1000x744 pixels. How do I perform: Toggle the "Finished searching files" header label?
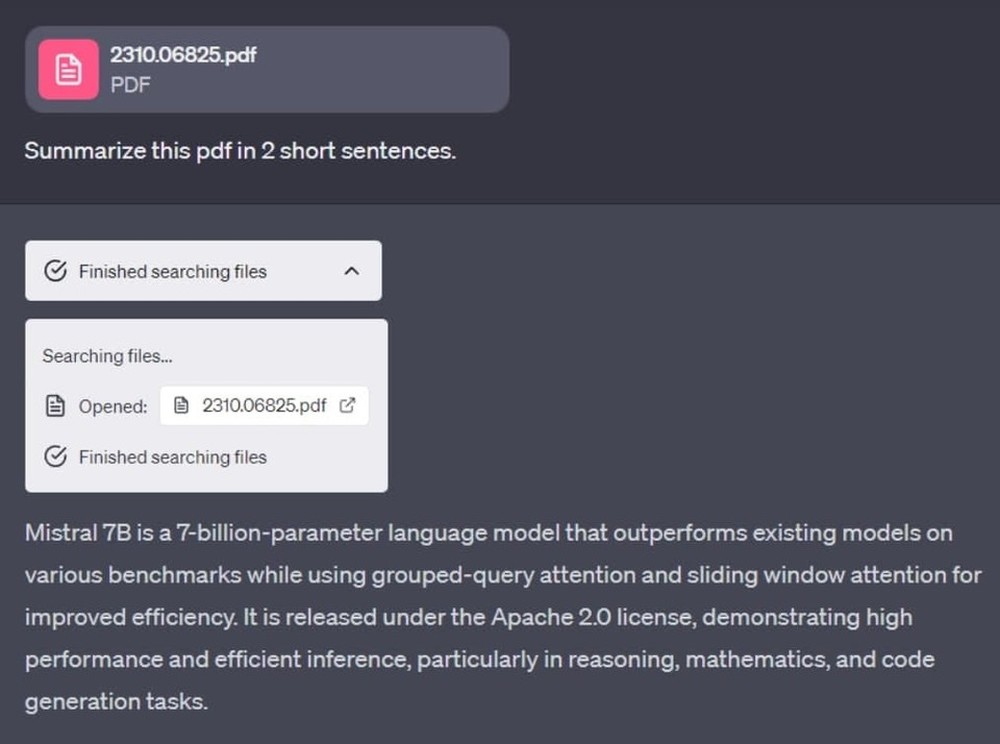tap(172, 271)
